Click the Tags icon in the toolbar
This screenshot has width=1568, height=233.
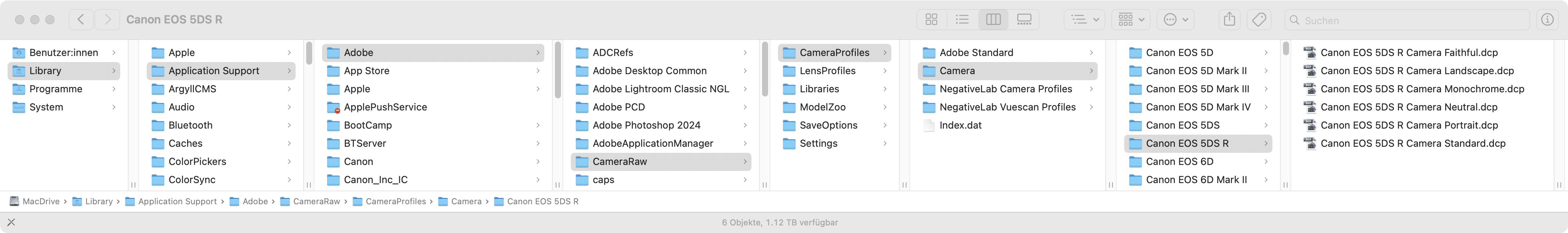[1259, 19]
